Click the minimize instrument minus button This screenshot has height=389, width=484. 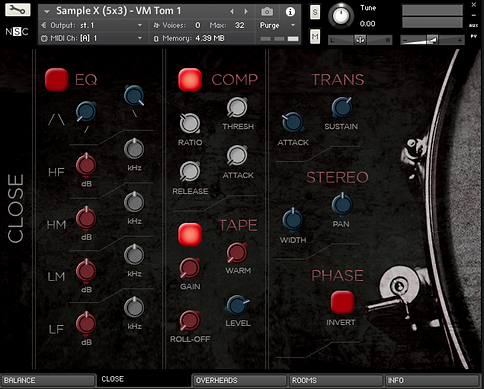474,15
